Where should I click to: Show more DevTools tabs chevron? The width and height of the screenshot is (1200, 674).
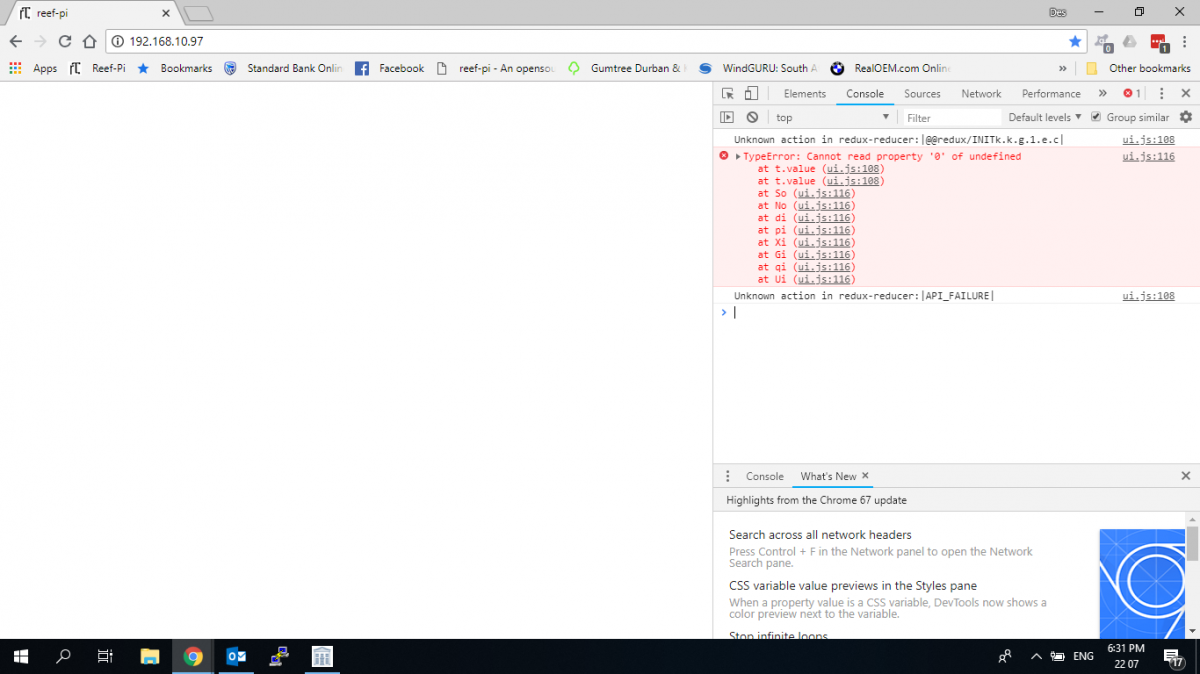[x=1102, y=93]
